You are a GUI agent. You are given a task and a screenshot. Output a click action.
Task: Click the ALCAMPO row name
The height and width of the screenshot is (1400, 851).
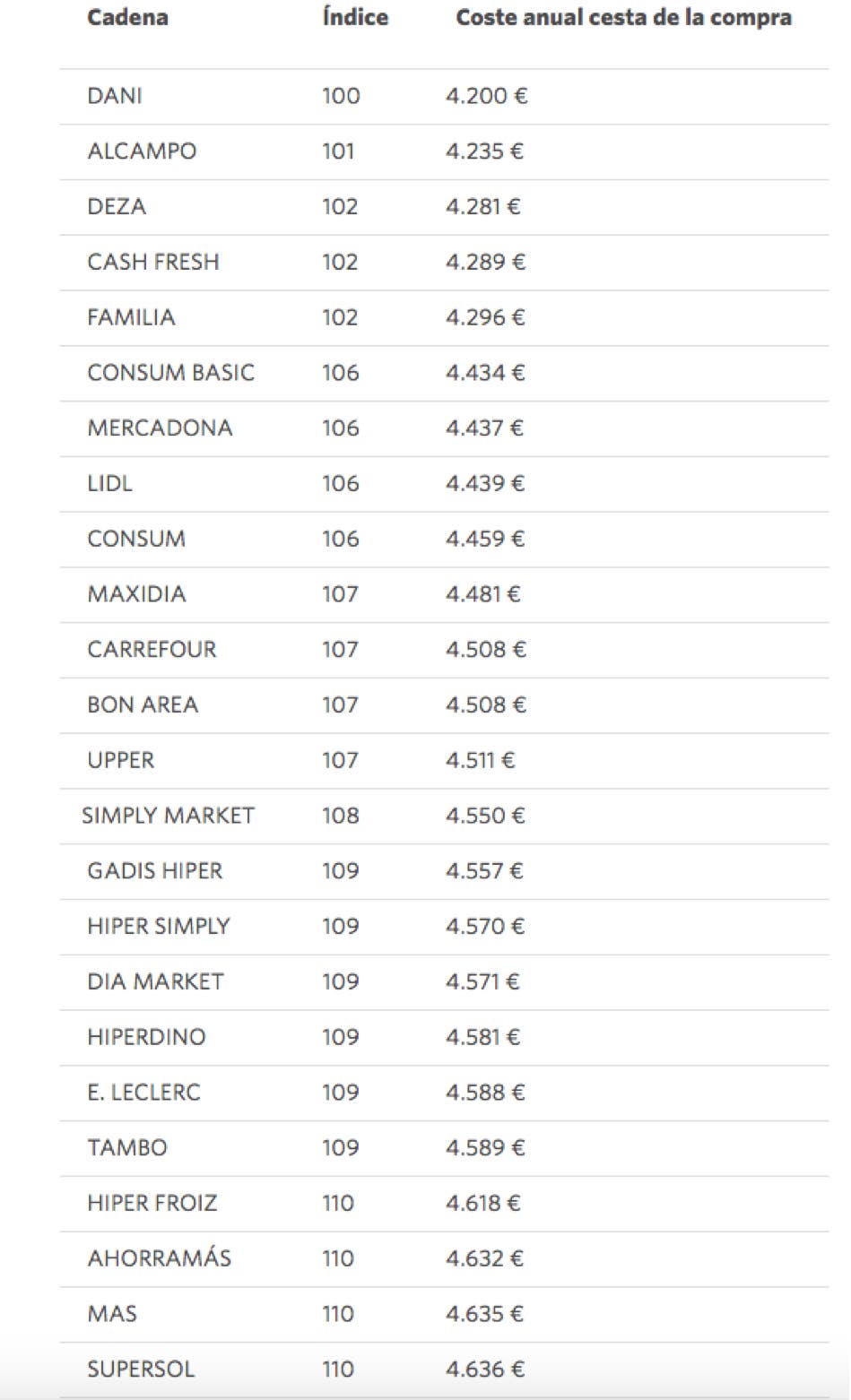pyautogui.click(x=142, y=151)
